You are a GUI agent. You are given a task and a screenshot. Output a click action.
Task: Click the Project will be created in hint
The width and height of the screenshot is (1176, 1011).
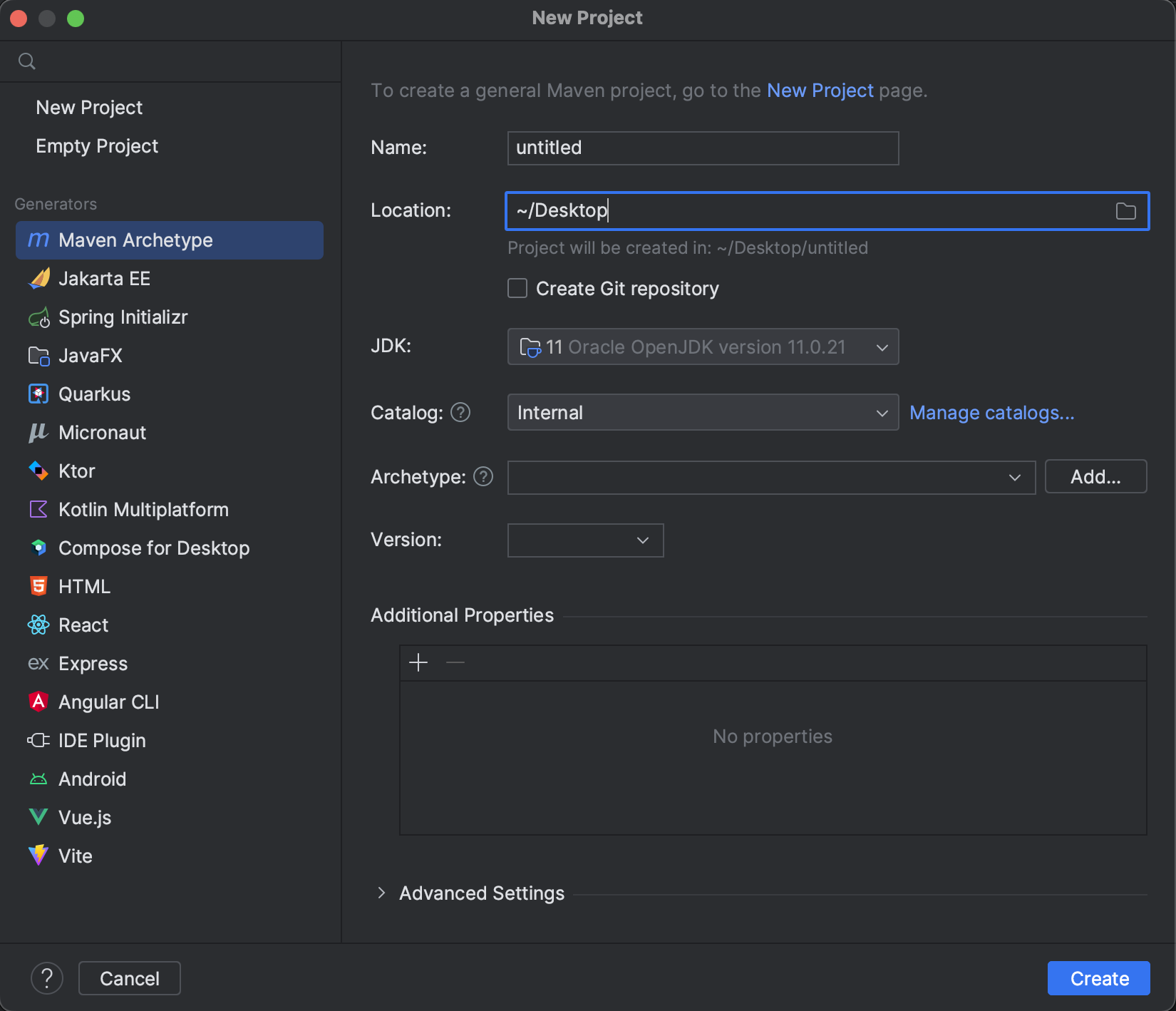687,248
